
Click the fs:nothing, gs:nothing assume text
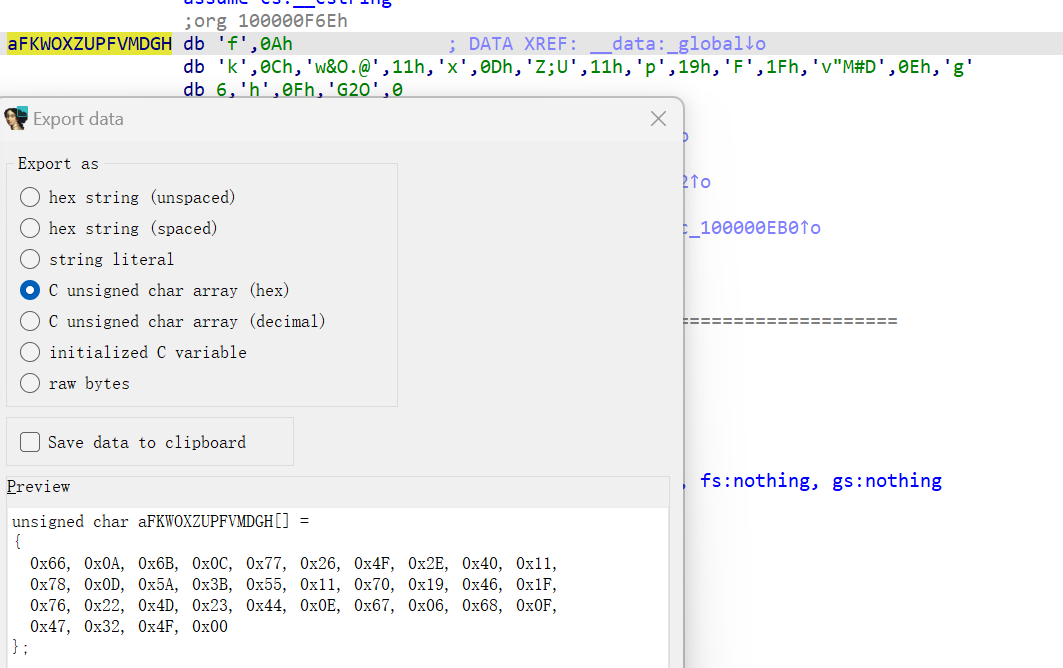[820, 481]
